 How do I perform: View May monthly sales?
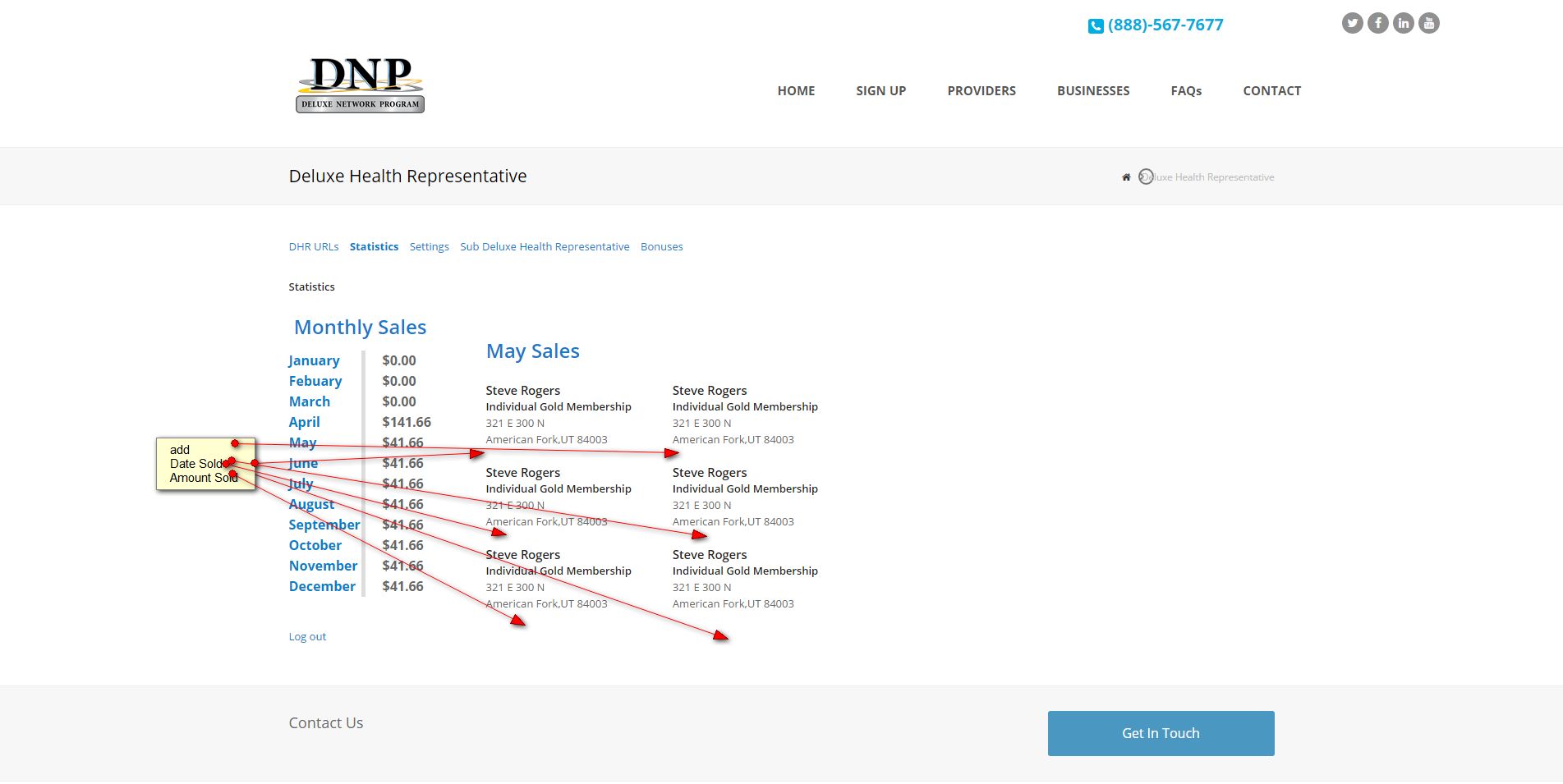coord(303,442)
